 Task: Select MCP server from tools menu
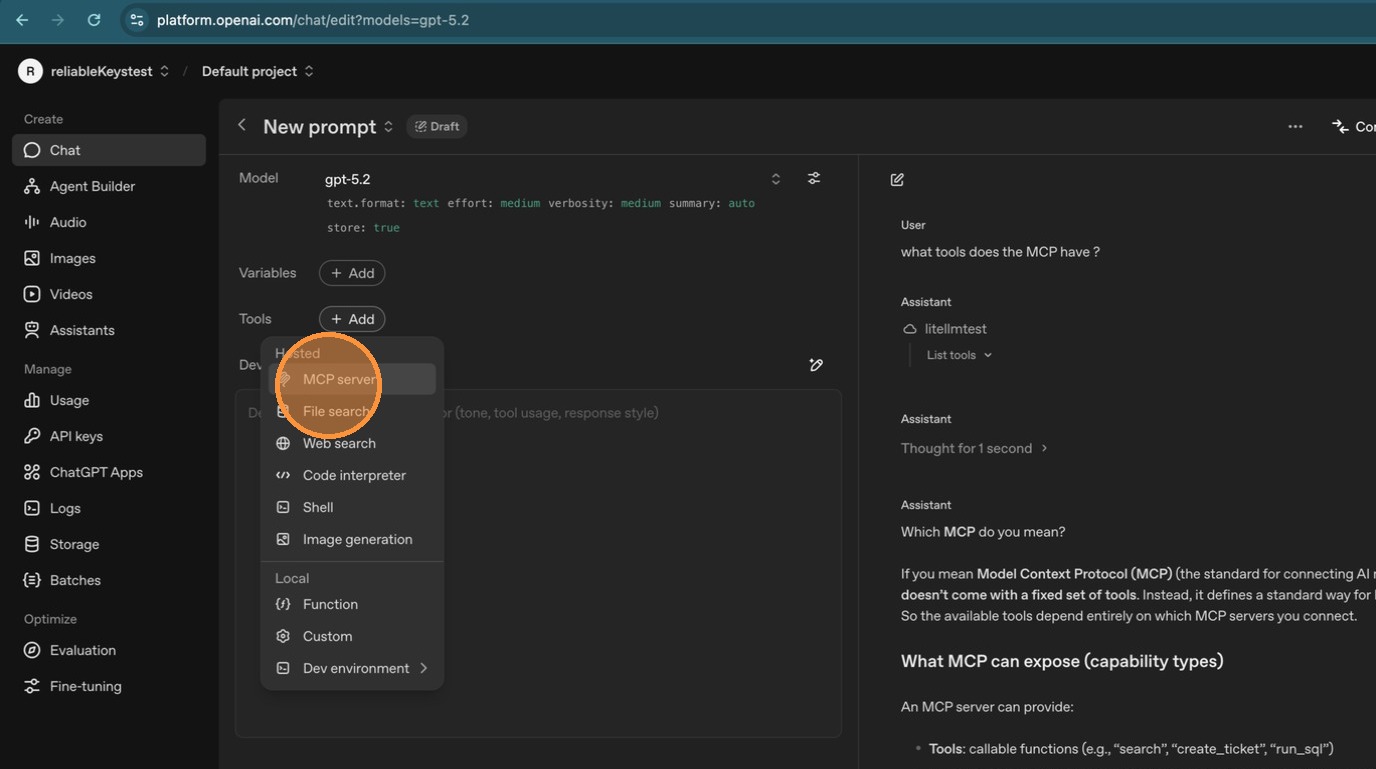point(352,379)
